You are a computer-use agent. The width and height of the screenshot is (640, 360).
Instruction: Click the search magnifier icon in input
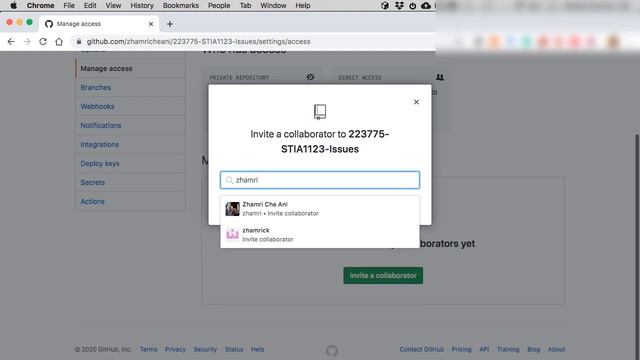click(x=229, y=180)
